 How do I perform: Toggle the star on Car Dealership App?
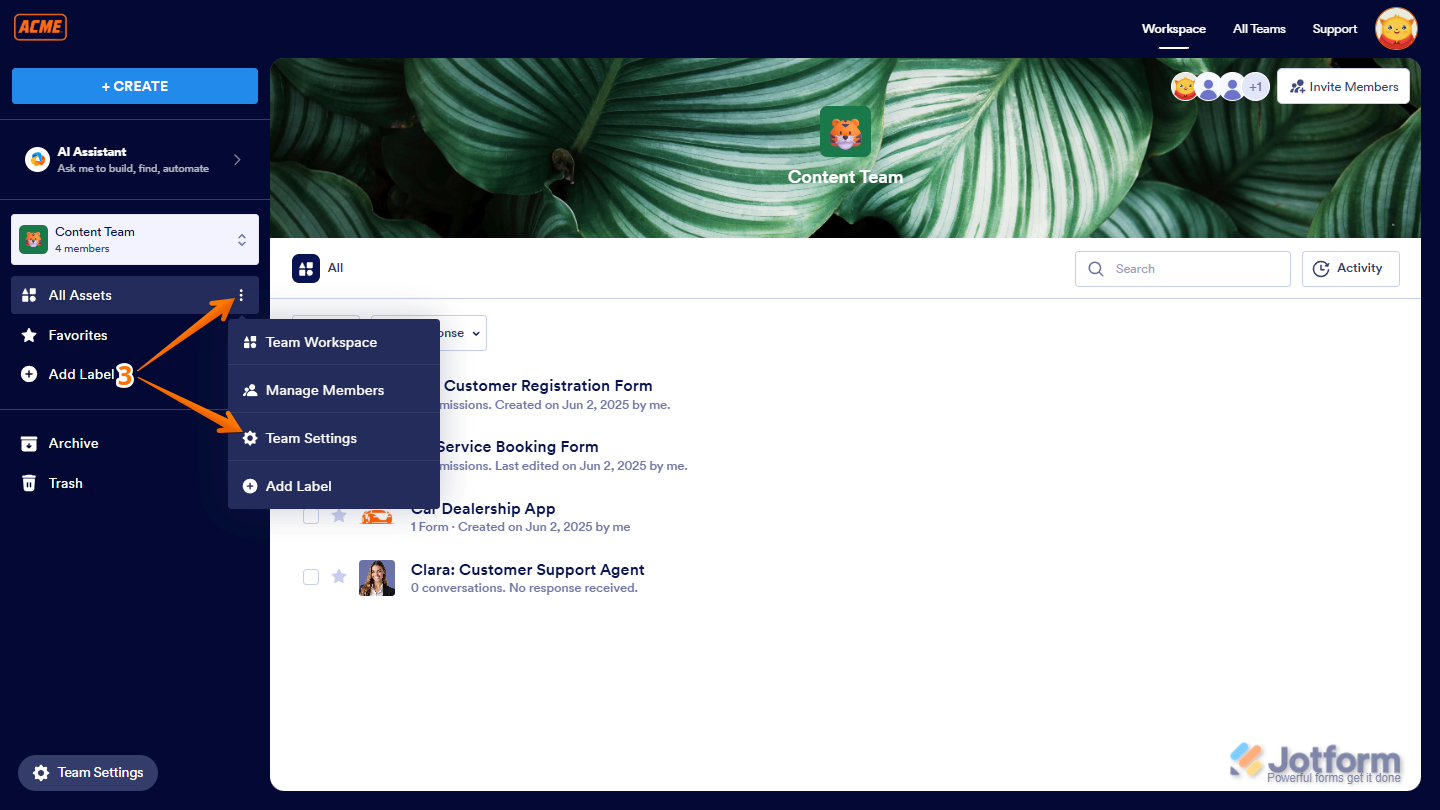click(339, 515)
